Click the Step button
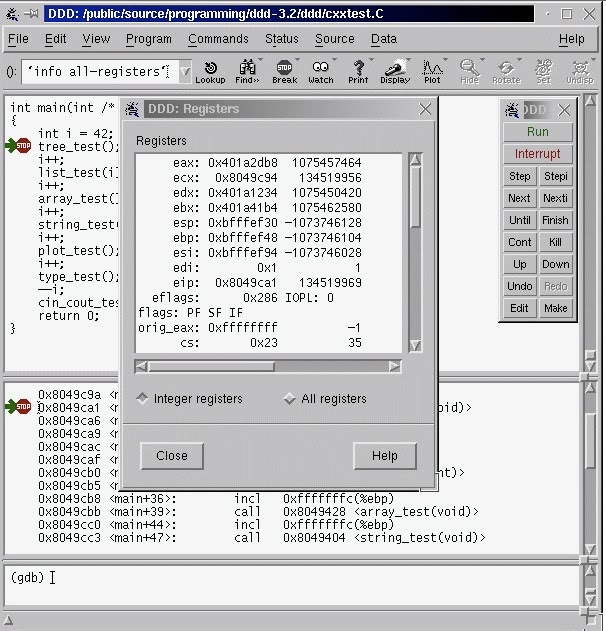This screenshot has height=631, width=606. [x=519, y=176]
